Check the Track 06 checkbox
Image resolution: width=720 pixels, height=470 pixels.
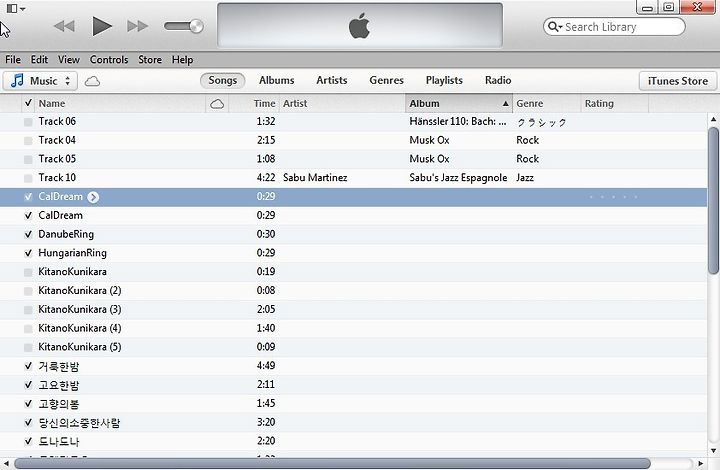point(28,122)
